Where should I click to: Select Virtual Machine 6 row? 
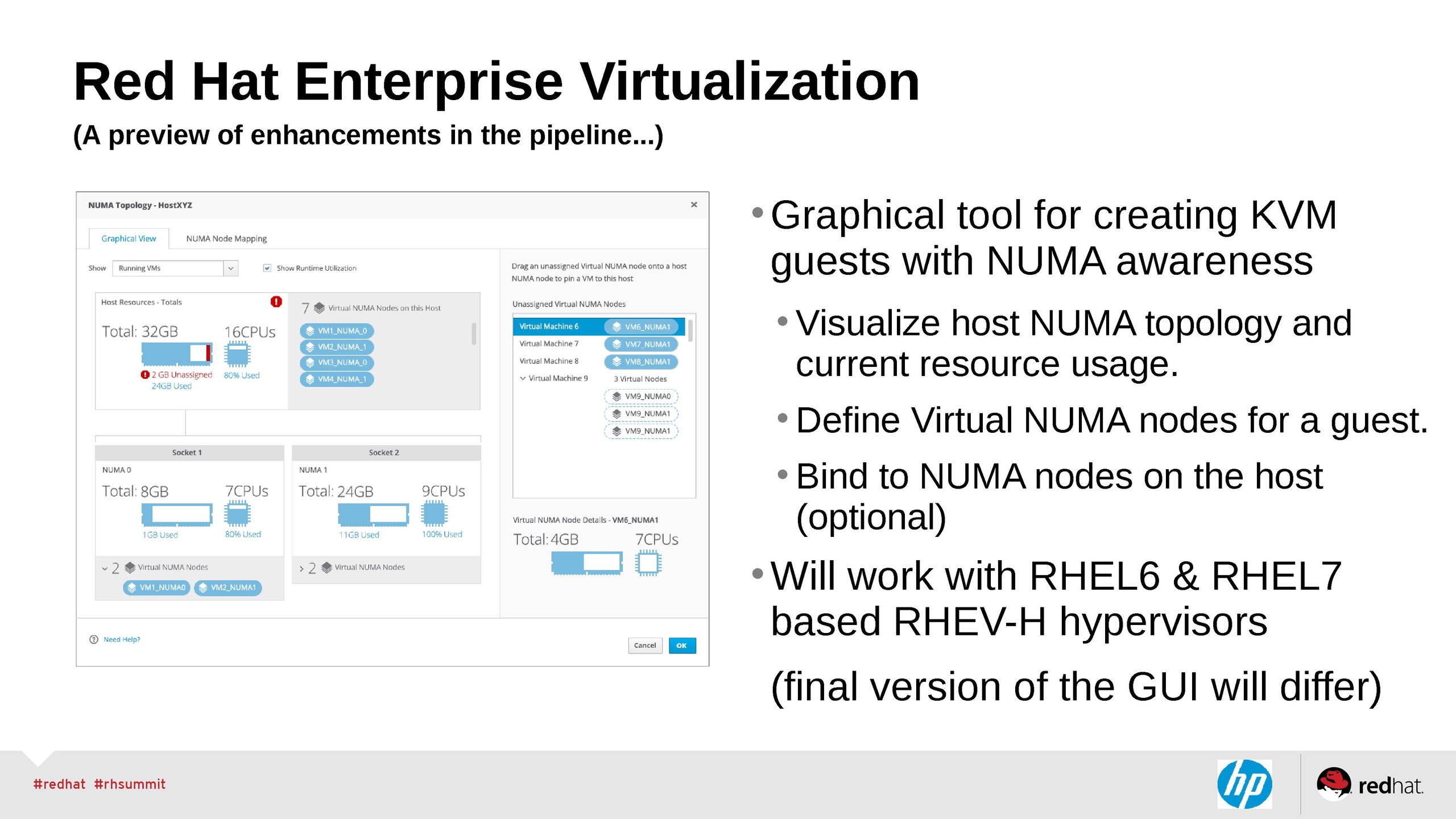click(549, 326)
